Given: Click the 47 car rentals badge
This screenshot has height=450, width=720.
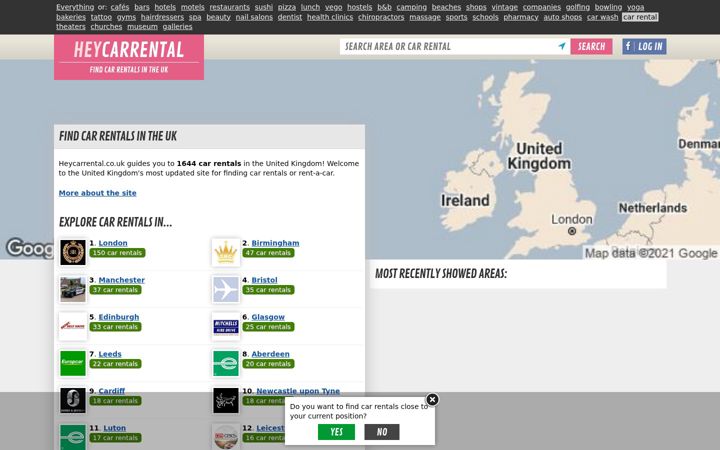Looking at the screenshot, I should tap(268, 253).
